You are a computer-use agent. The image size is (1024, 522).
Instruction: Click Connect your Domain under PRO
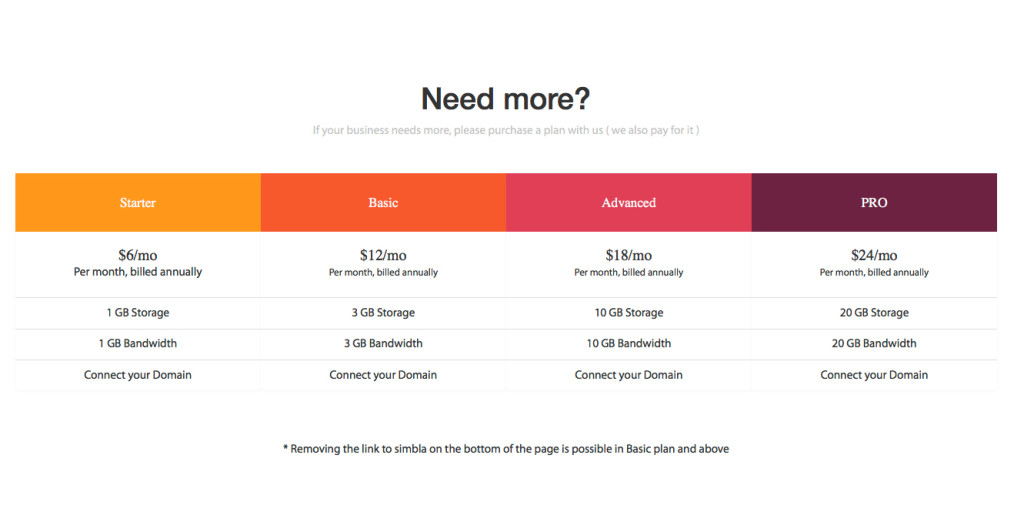(874, 375)
